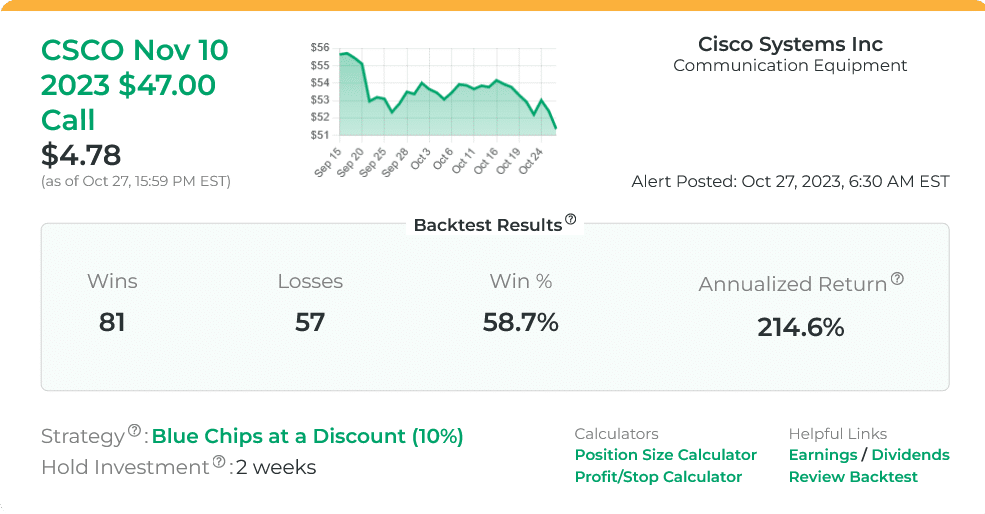Click the Communication Equipment sector label
The width and height of the screenshot is (985, 514).
click(x=790, y=66)
